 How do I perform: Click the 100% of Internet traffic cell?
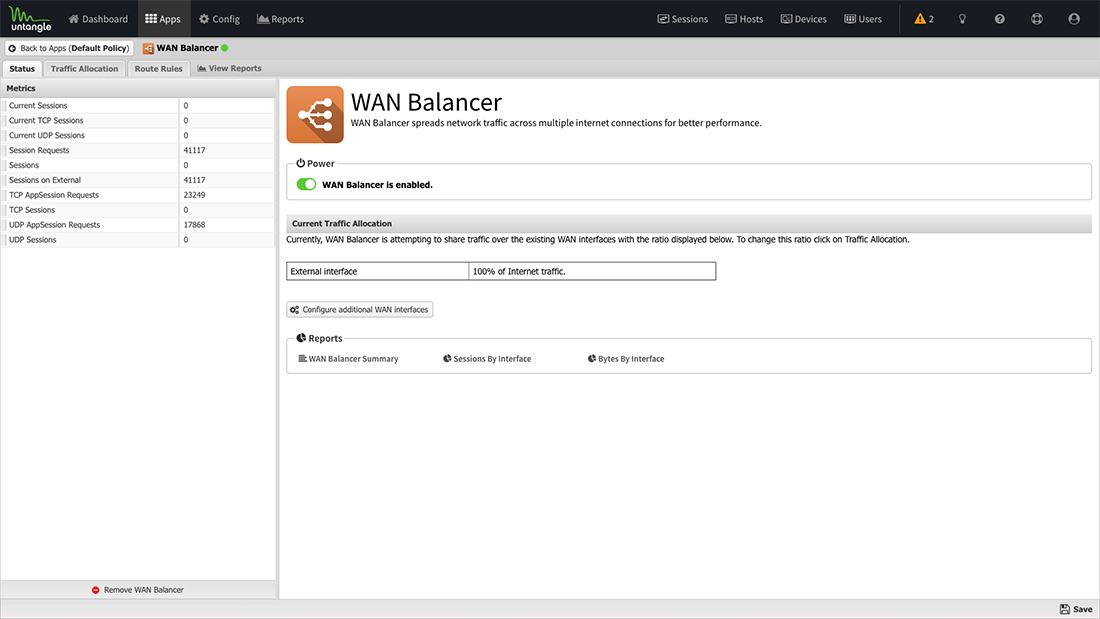point(592,271)
